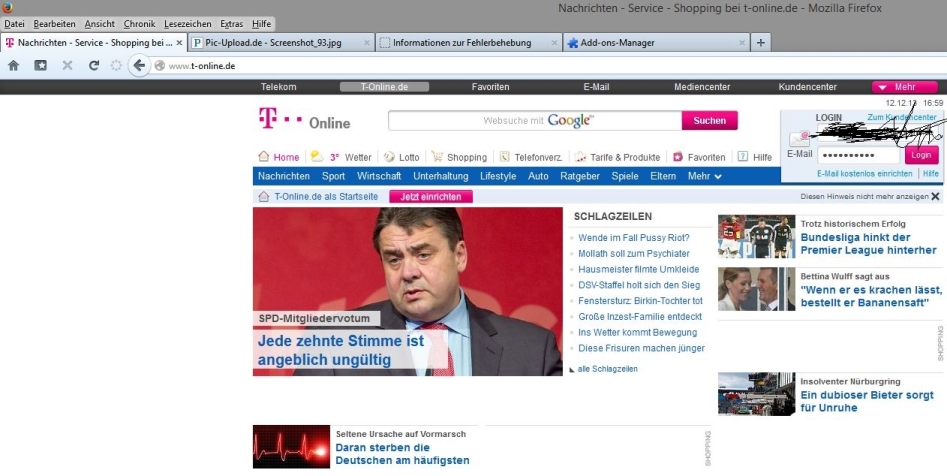The height and width of the screenshot is (476, 947).
Task: Click the Suchen search button
Action: point(710,121)
